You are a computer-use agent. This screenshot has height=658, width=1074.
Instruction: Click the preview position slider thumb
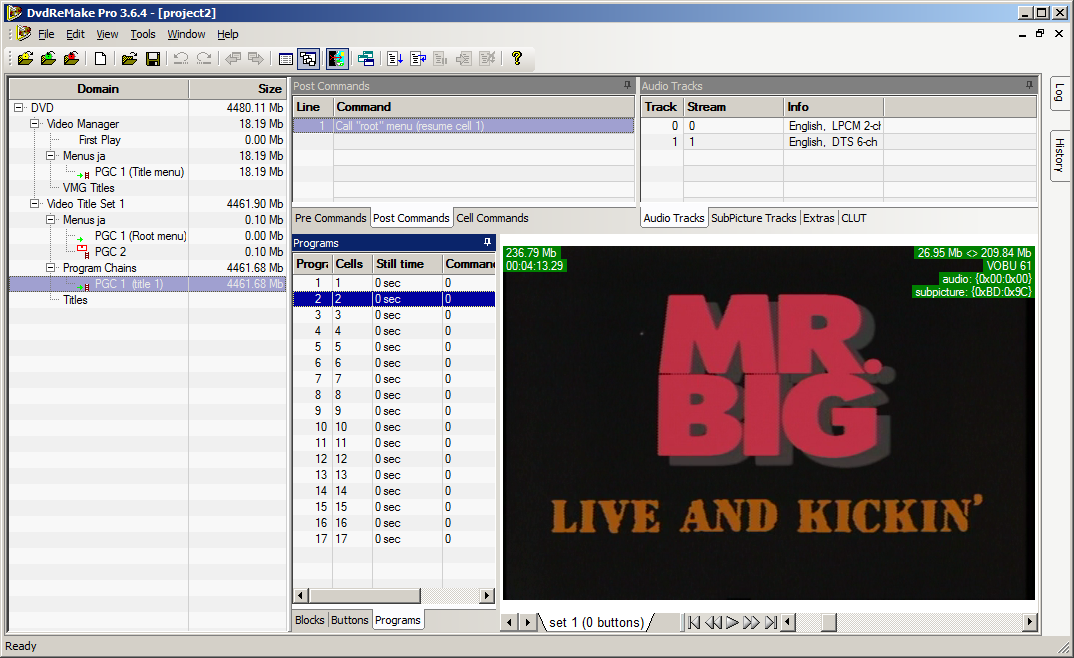pos(829,622)
